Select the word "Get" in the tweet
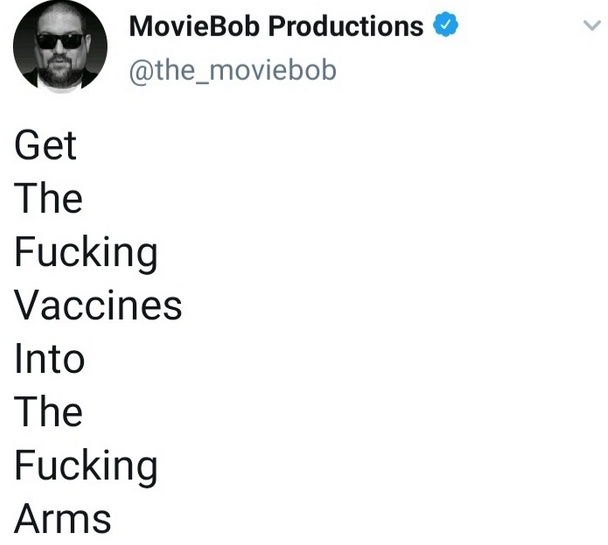Image resolution: width=608 pixels, height=545 pixels. click(x=45, y=145)
